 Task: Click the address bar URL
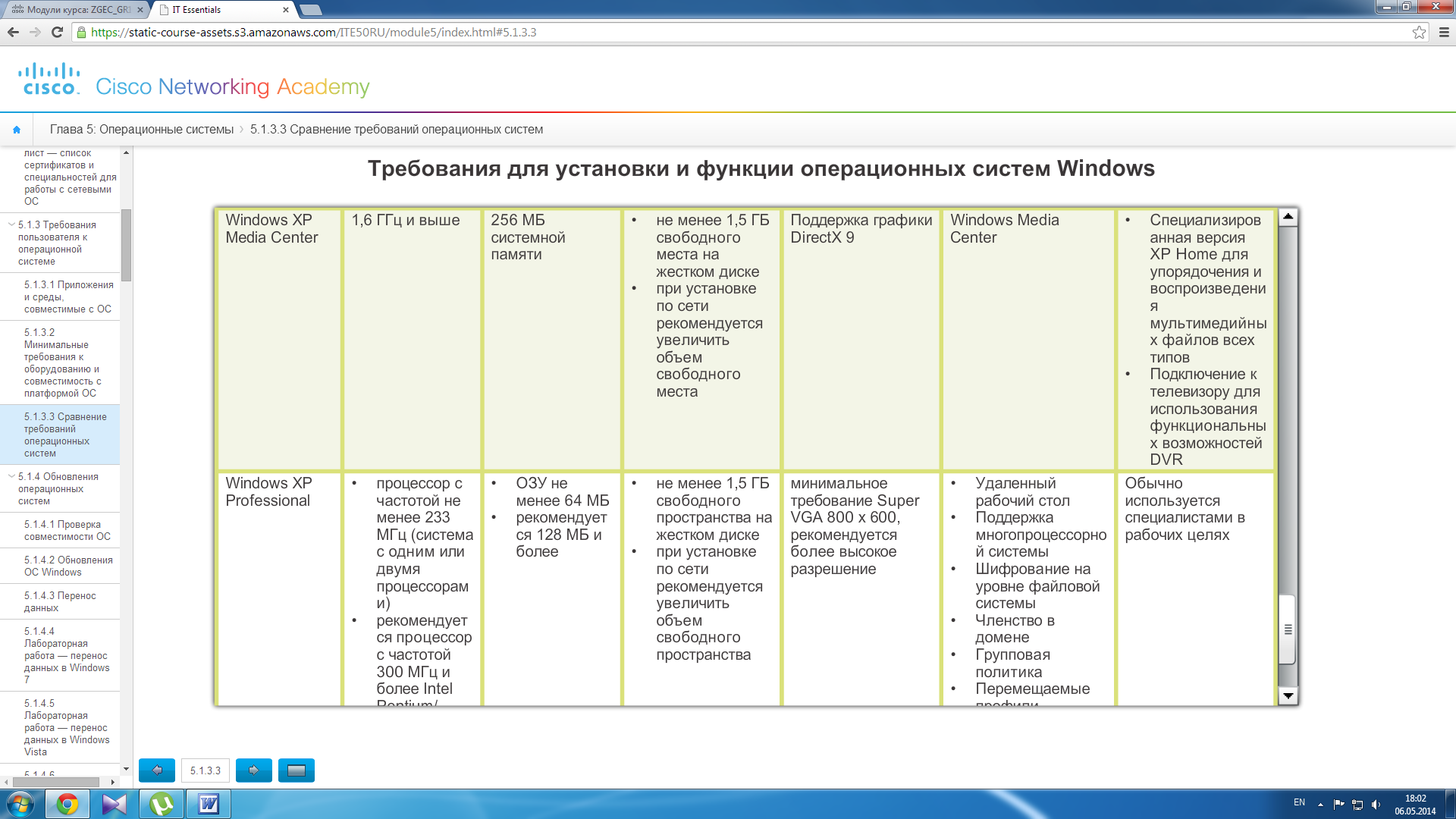(313, 33)
